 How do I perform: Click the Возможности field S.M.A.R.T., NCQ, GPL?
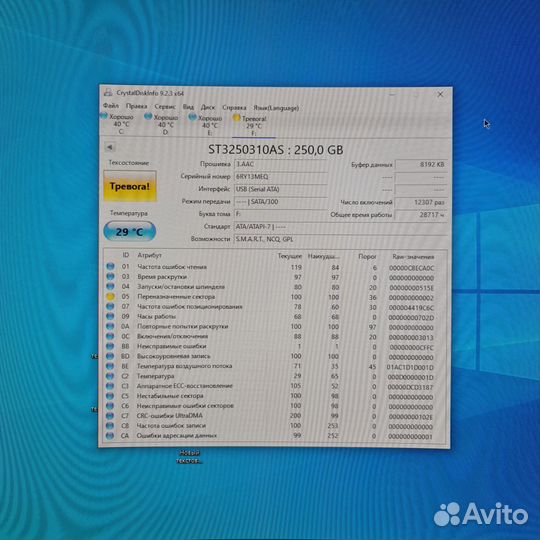coord(341,239)
